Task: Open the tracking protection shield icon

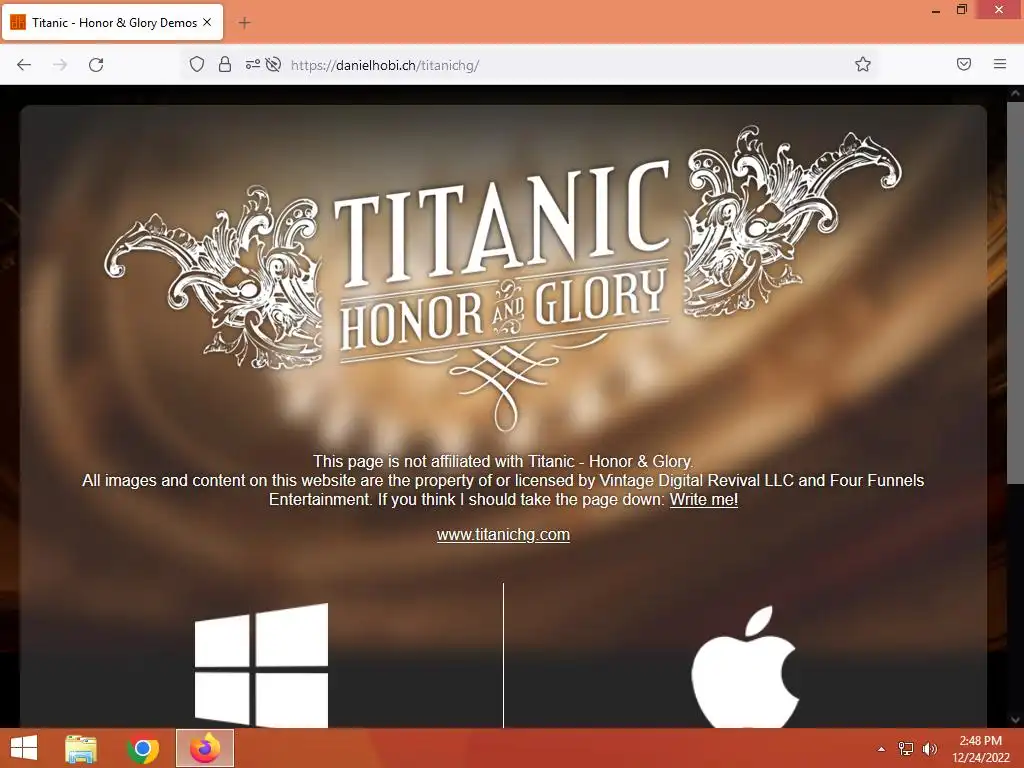Action: (197, 64)
